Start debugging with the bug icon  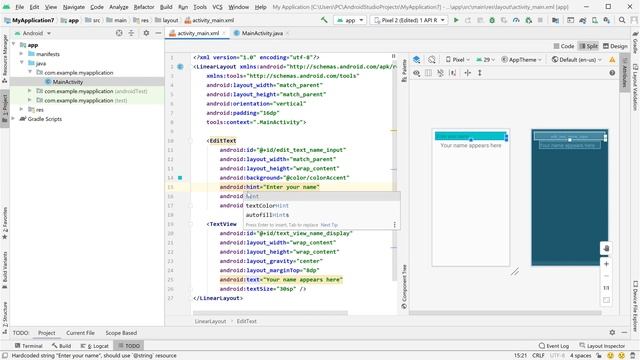(492, 20)
